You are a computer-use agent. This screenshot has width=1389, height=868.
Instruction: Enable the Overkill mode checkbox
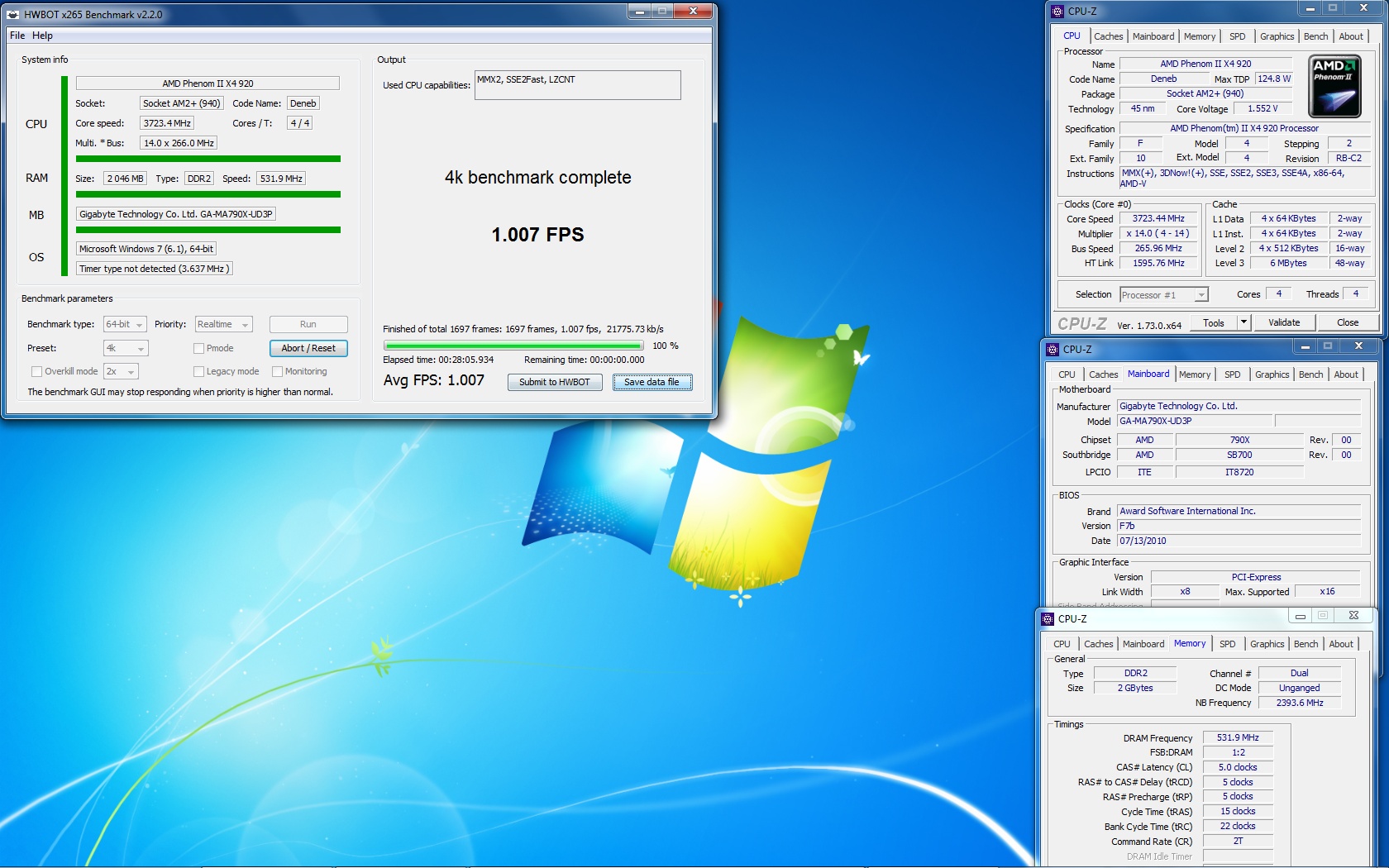pos(36,371)
